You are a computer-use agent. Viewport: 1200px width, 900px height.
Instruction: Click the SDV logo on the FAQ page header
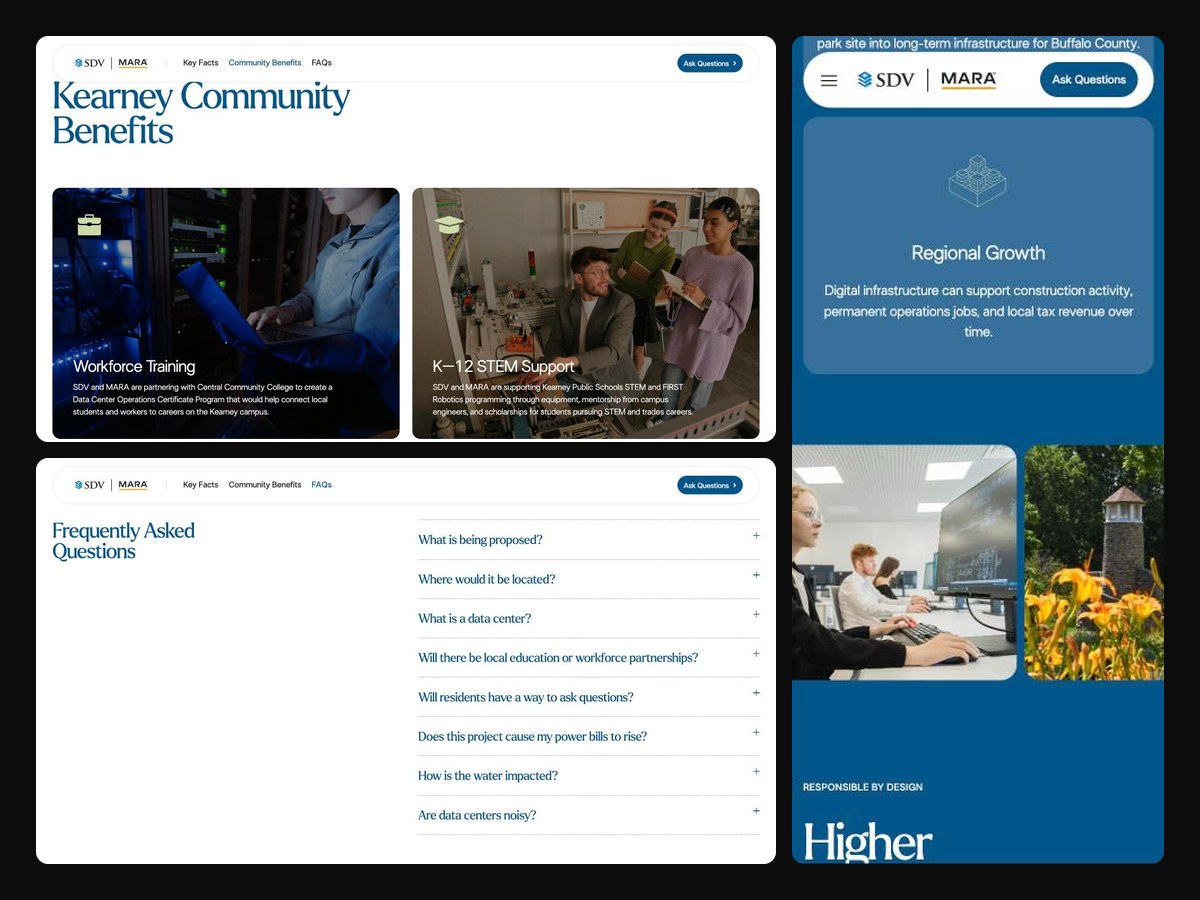89,485
